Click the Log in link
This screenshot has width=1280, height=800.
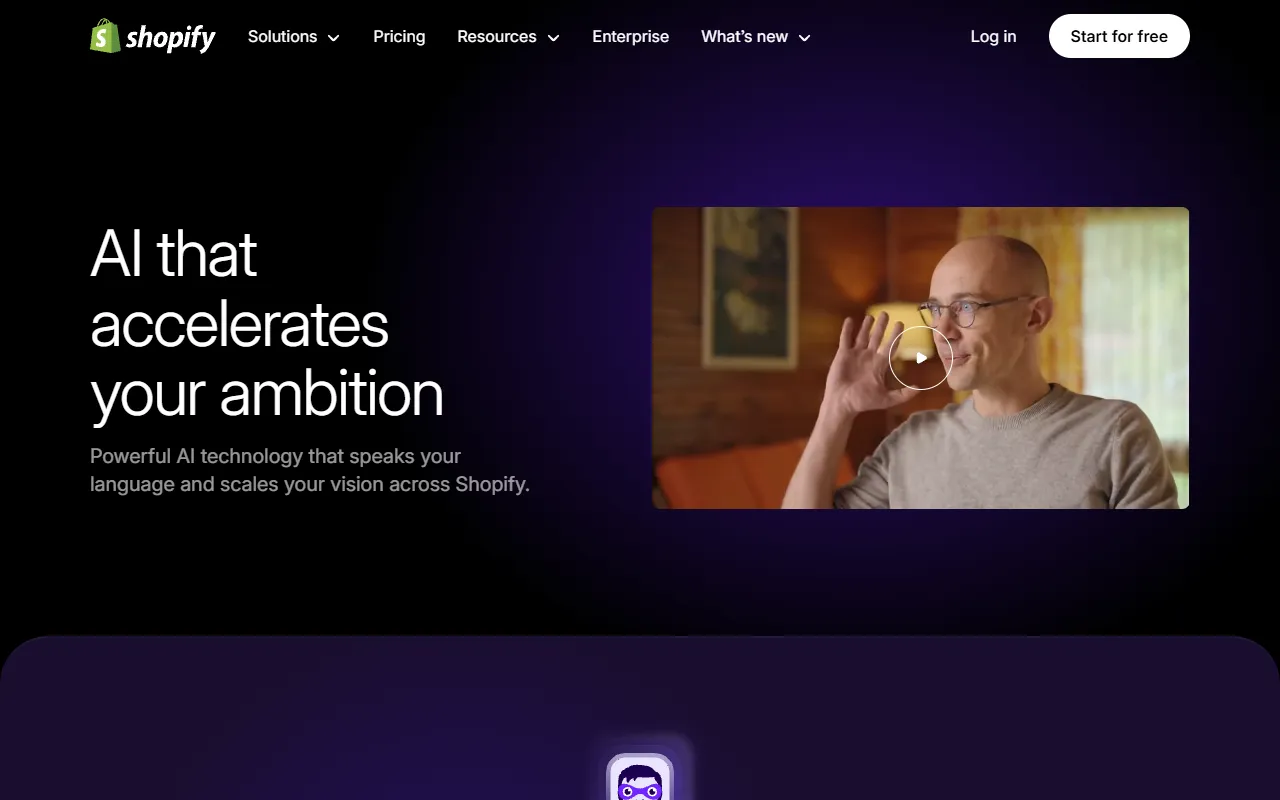coord(993,36)
